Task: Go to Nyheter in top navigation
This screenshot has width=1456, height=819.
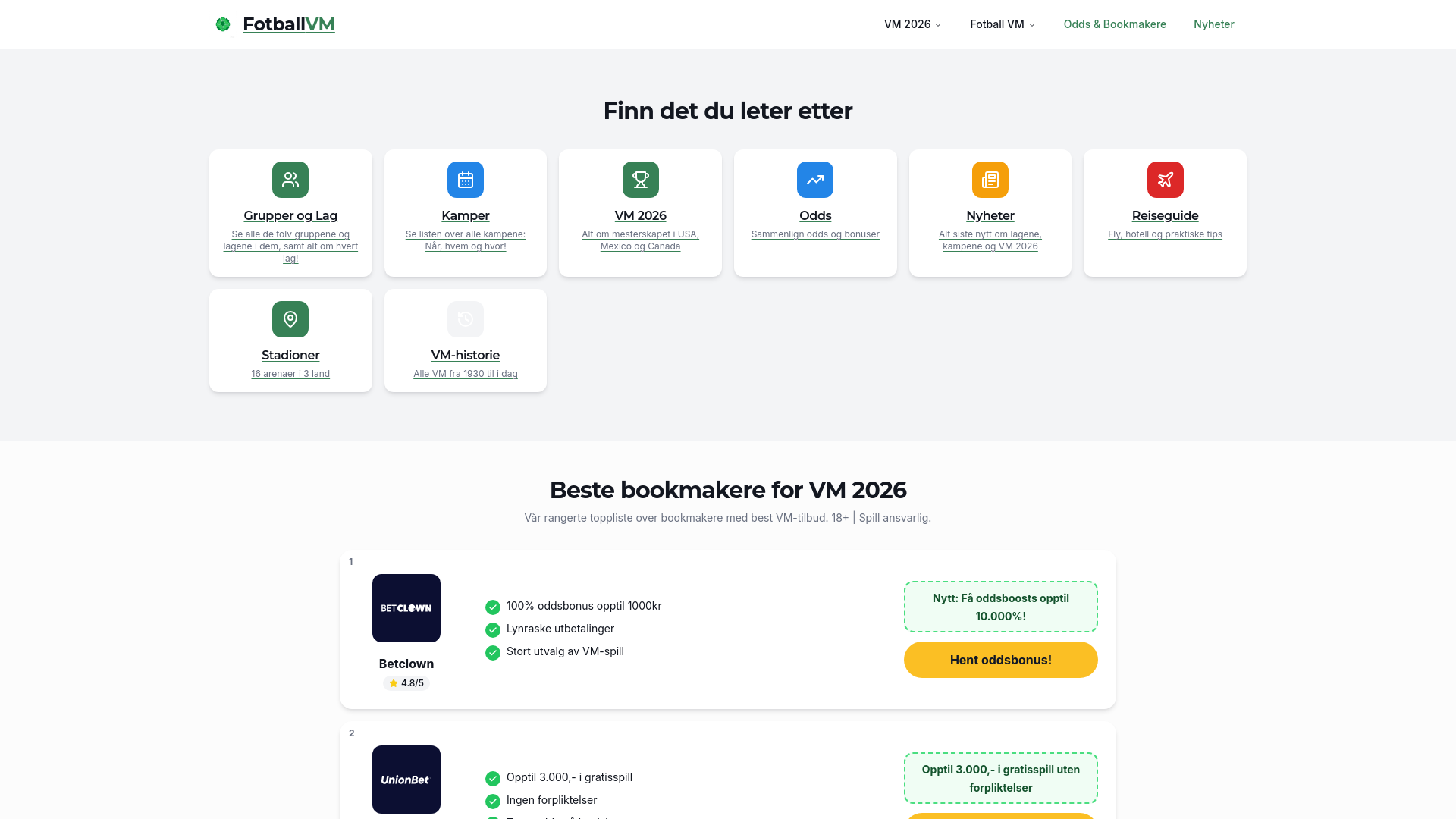Action: (1214, 24)
